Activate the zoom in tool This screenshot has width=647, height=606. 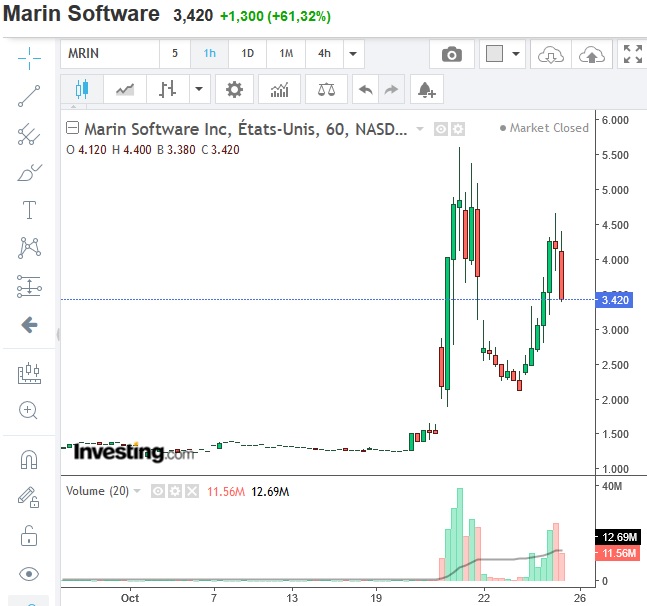point(28,410)
